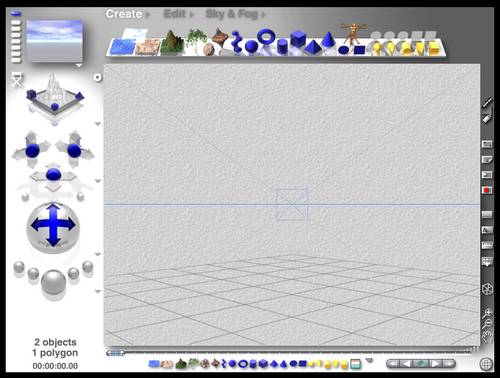Open the selection palette dropdown triangle
The width and height of the screenshot is (500, 378).
pos(369,361)
